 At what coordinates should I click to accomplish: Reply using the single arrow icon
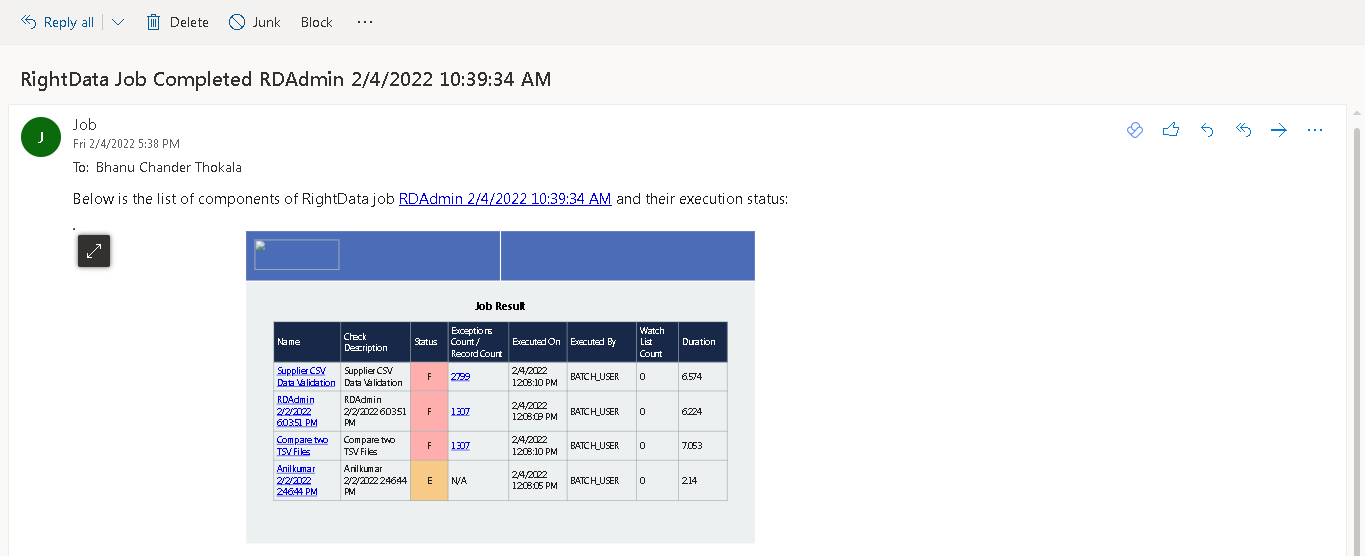1207,130
